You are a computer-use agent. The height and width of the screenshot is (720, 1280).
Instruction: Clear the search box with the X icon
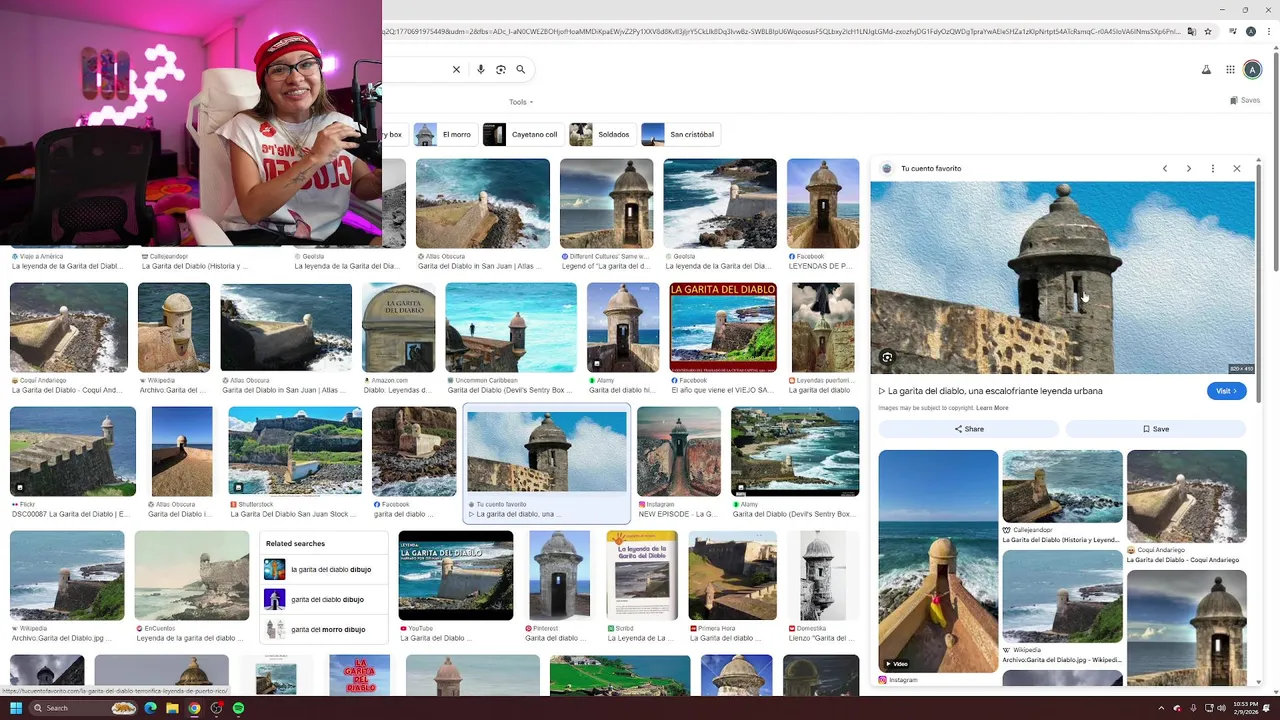coord(456,70)
